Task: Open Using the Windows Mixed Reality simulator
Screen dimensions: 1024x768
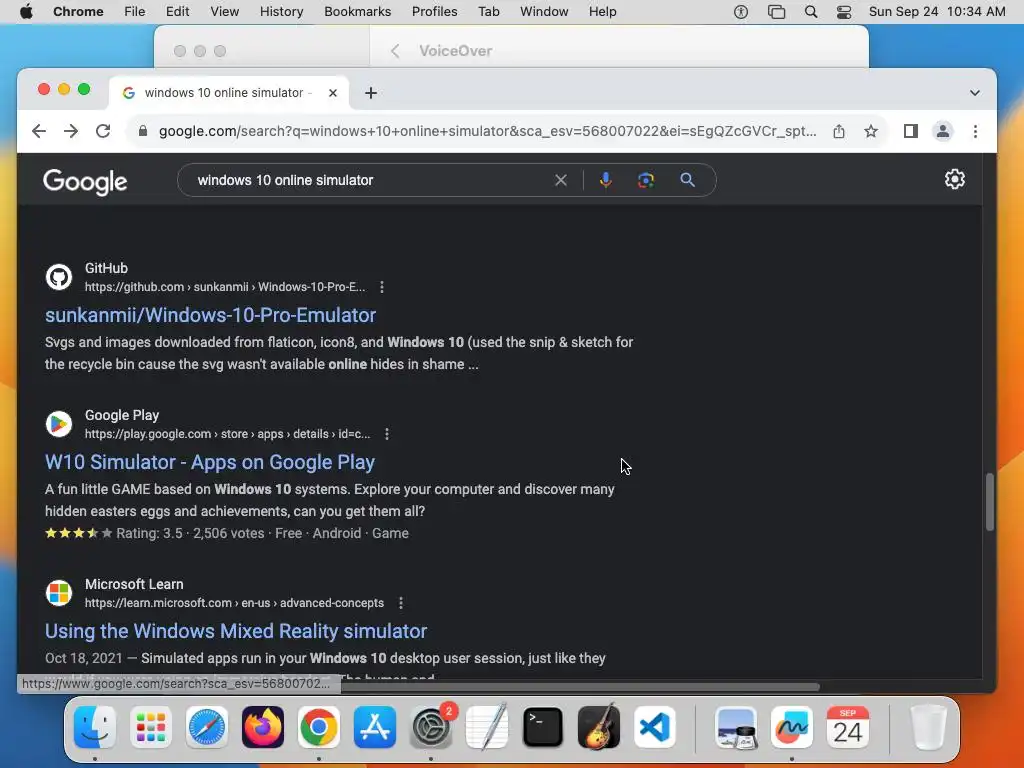Action: (236, 631)
